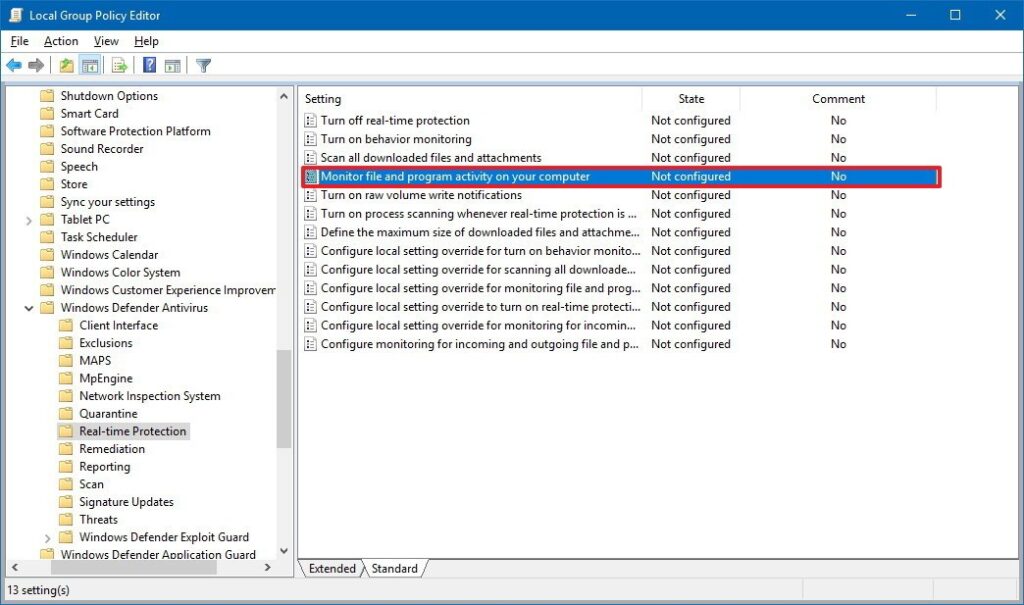Click the tree pane scroll up arrow
The width and height of the screenshot is (1024, 605).
(x=284, y=96)
